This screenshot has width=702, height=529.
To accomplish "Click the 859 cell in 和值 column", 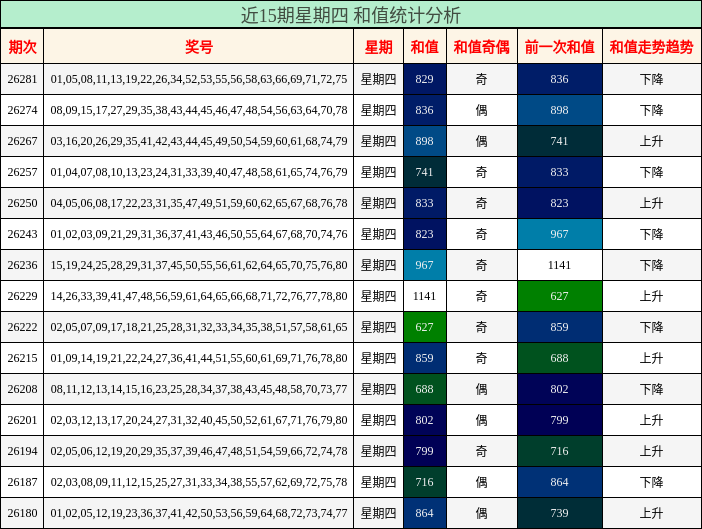I will tap(424, 358).
